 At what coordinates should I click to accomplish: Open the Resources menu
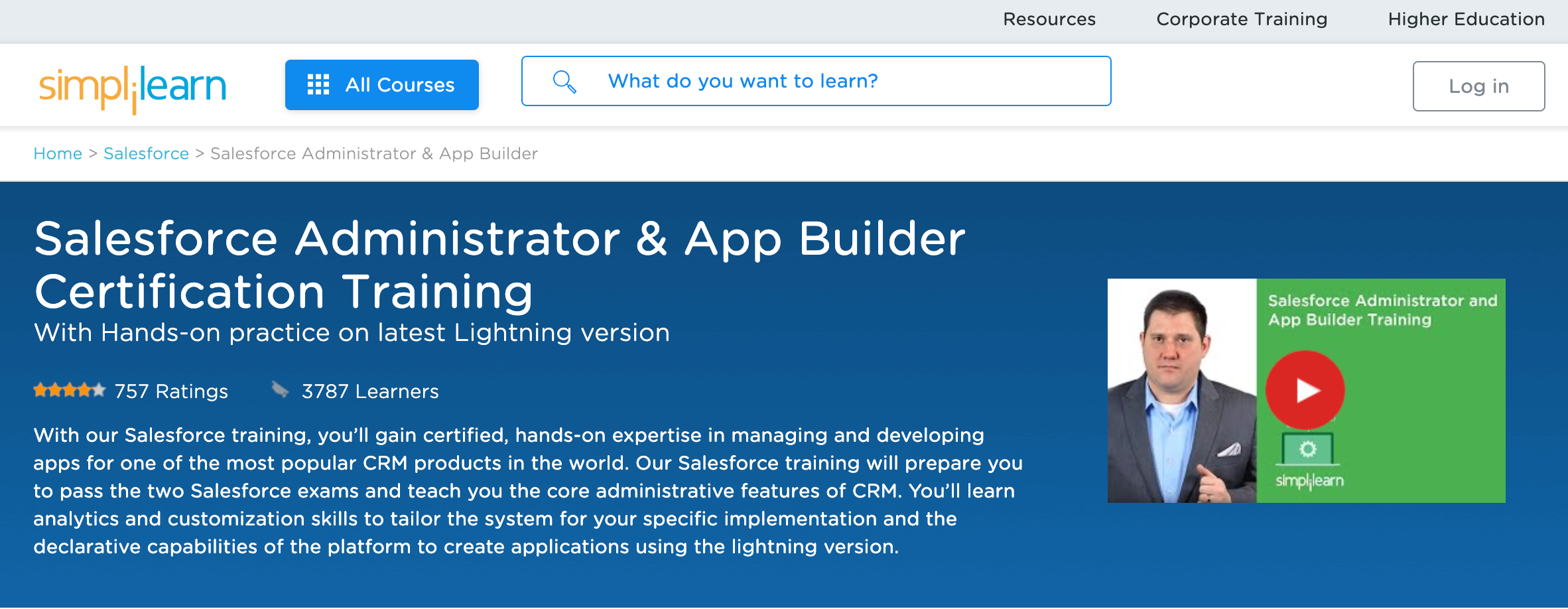[1049, 20]
